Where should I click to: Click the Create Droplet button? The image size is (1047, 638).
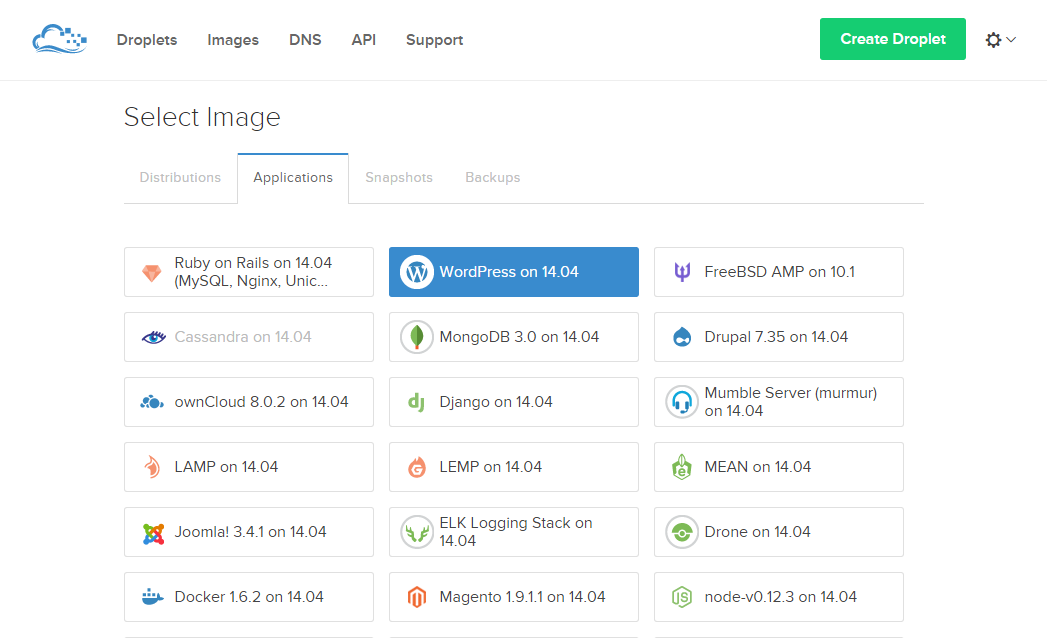(892, 38)
